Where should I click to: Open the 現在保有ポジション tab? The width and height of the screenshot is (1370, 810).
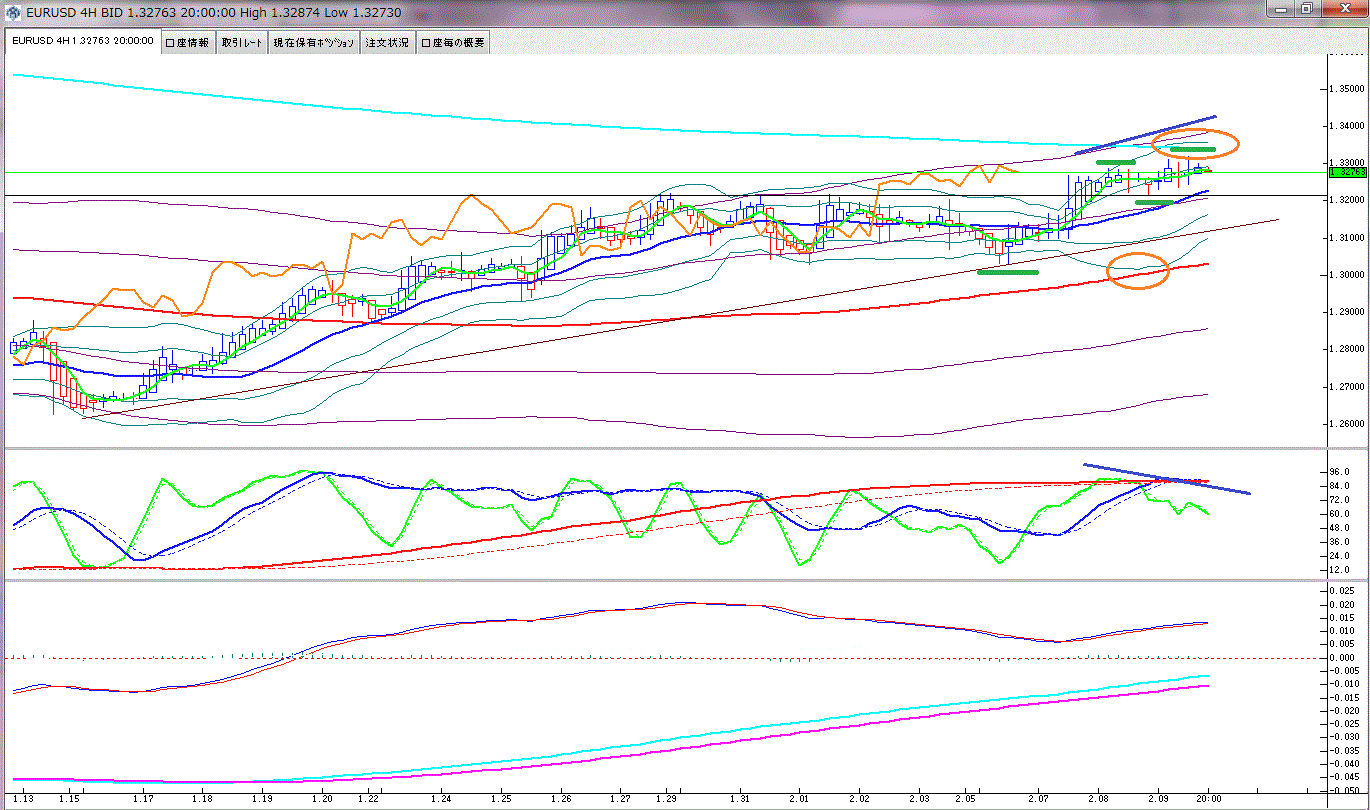[x=314, y=43]
